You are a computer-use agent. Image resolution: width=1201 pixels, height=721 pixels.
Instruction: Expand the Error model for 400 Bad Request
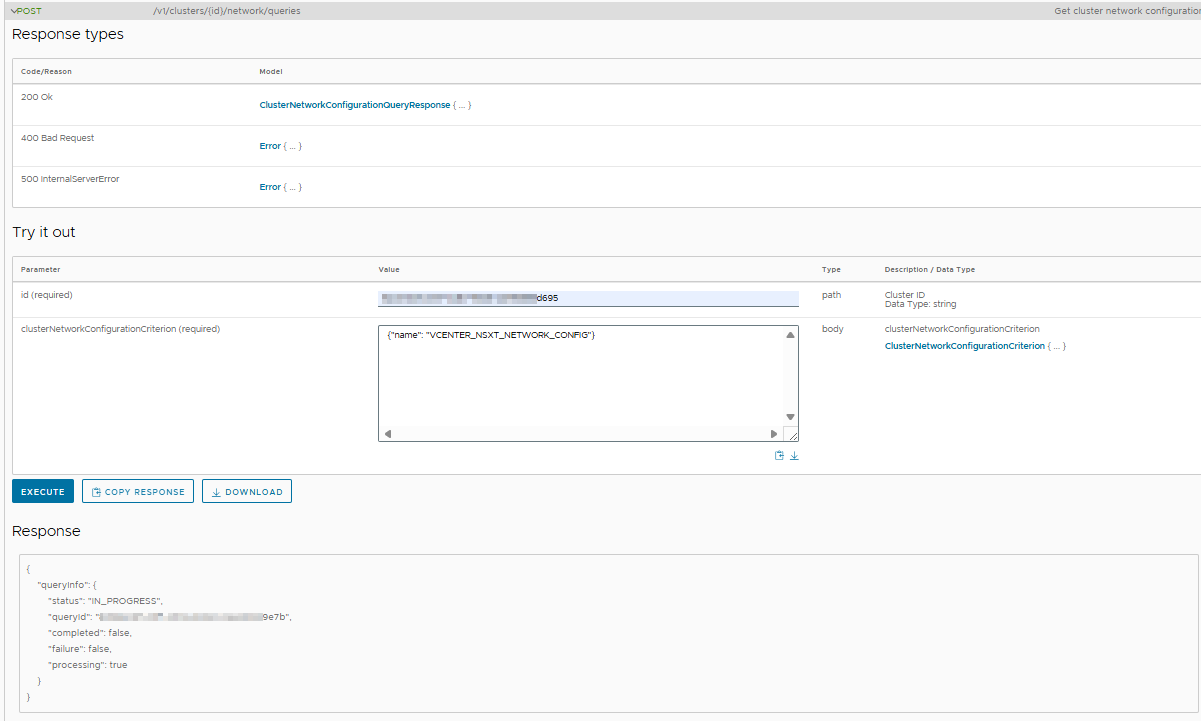[x=270, y=146]
